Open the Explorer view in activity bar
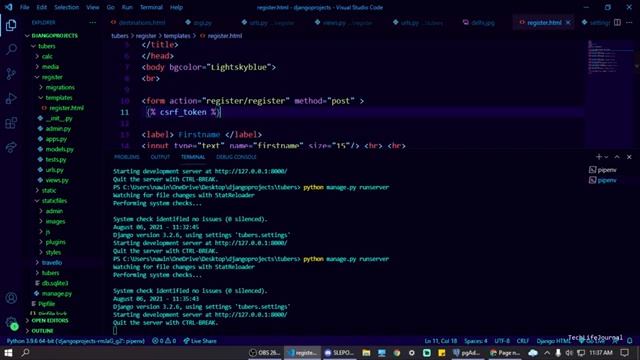Image resolution: width=640 pixels, height=360 pixels. [11, 25]
